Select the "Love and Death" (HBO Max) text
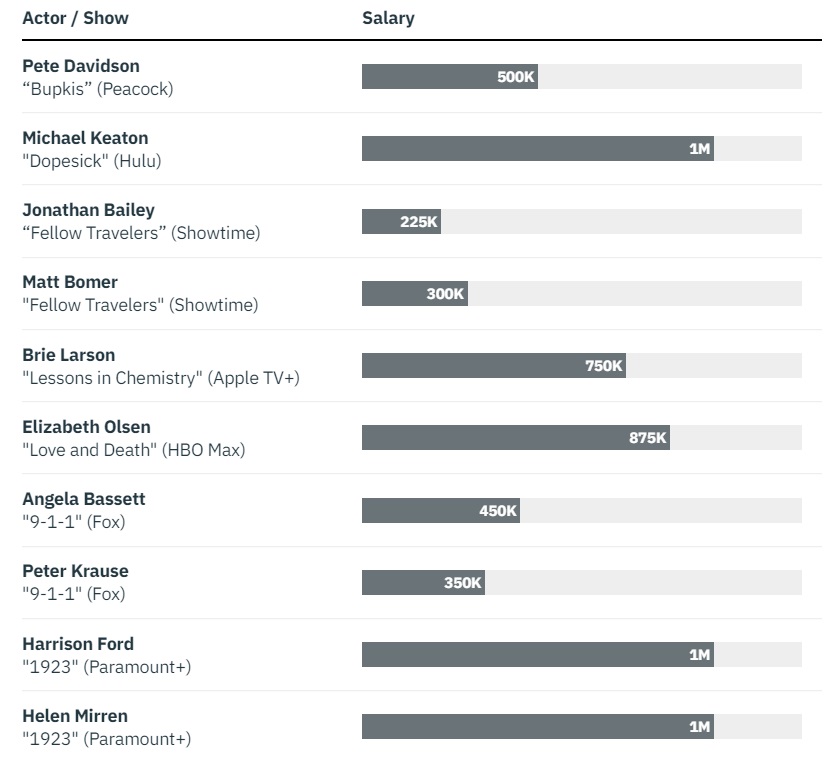The height and width of the screenshot is (760, 839). pos(134,450)
